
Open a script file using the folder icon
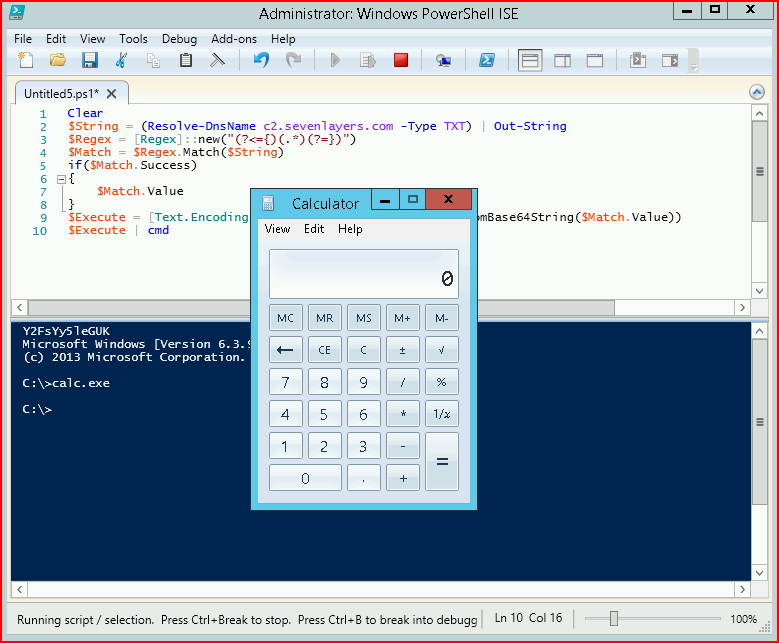coord(58,60)
